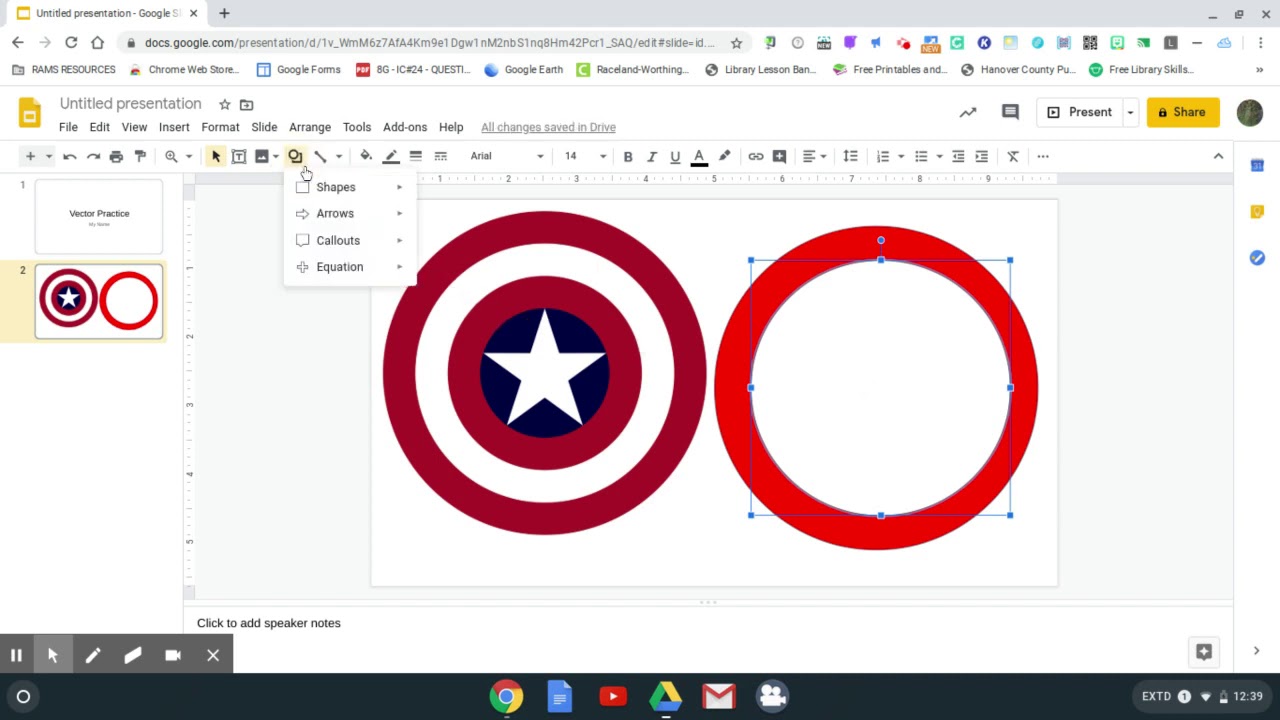This screenshot has width=1280, height=720.
Task: Open the line spacing options
Action: click(850, 156)
